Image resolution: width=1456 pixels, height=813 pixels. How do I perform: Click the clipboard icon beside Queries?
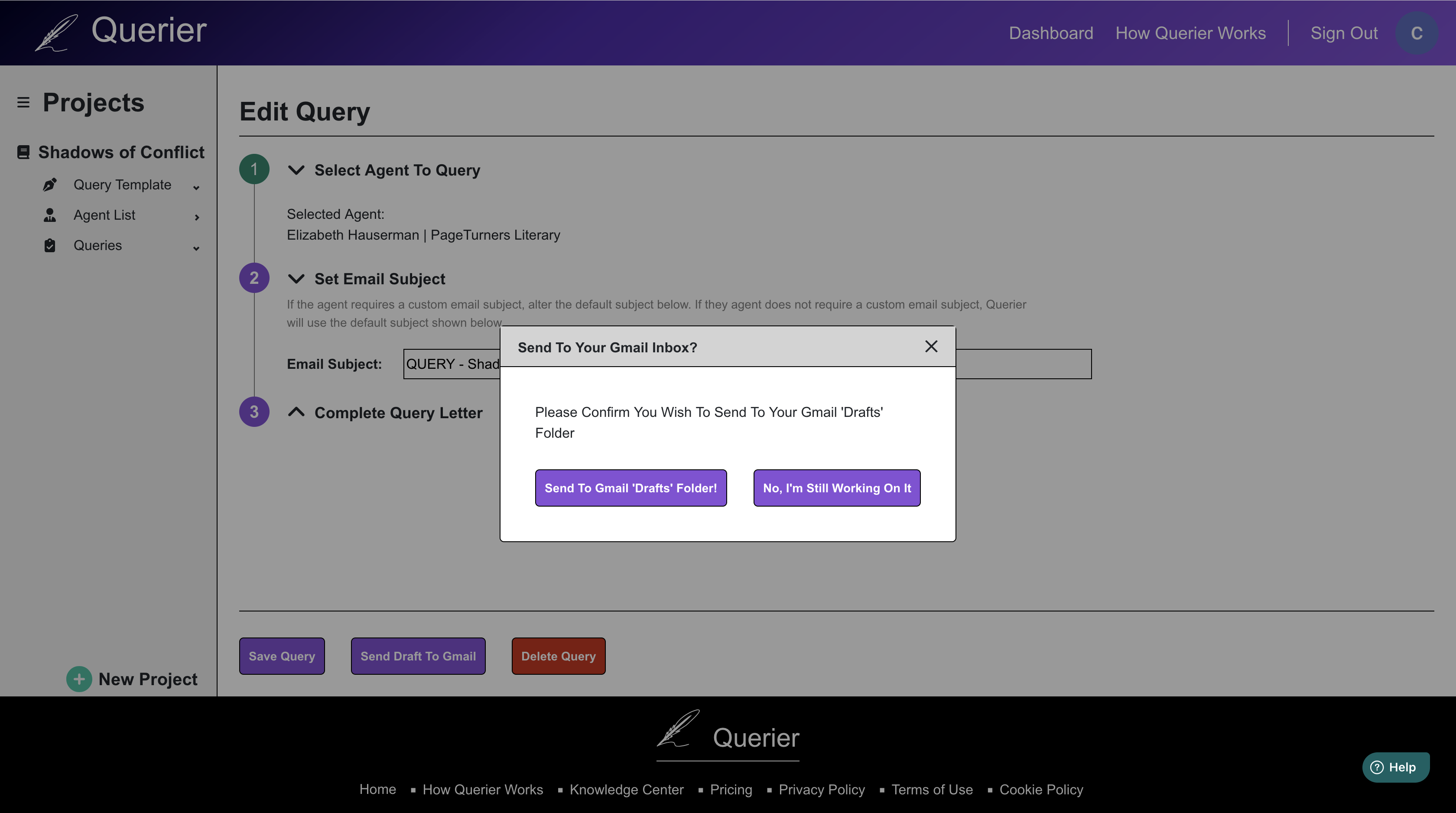point(50,245)
